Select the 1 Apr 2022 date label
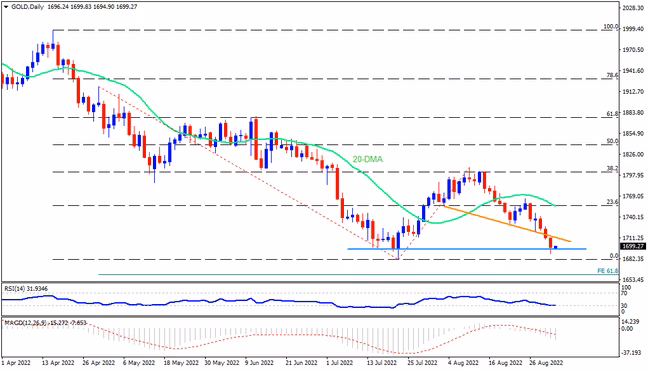The height and width of the screenshot is (370, 648). click(16, 363)
